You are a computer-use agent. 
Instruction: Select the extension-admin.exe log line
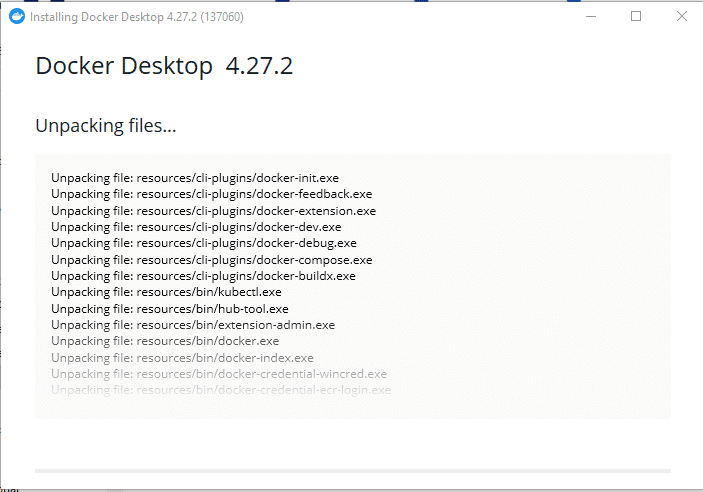coord(193,325)
